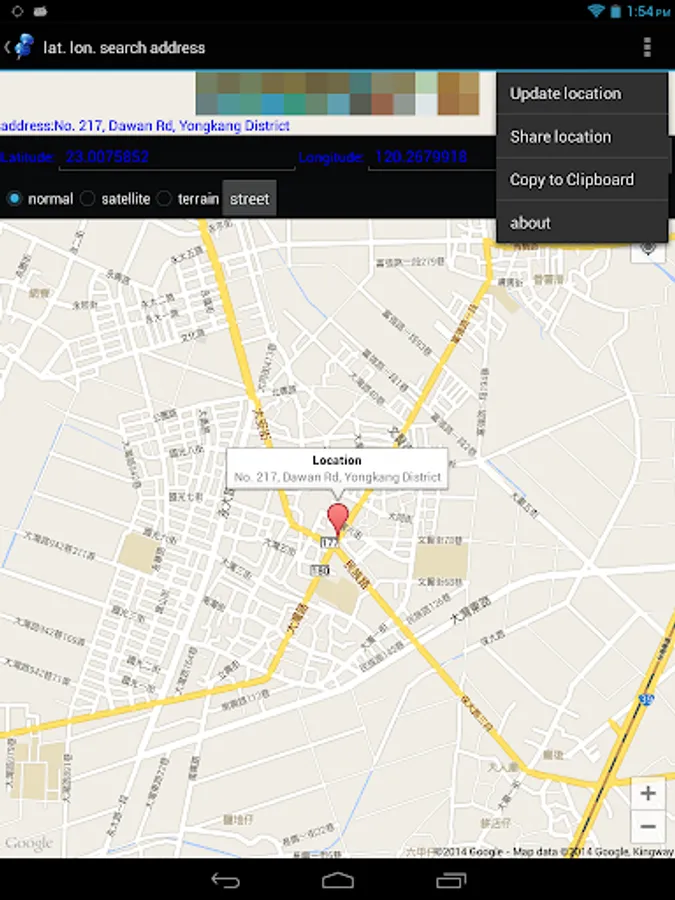Tap the Wi-Fi status icon
675x900 pixels.
click(x=596, y=11)
